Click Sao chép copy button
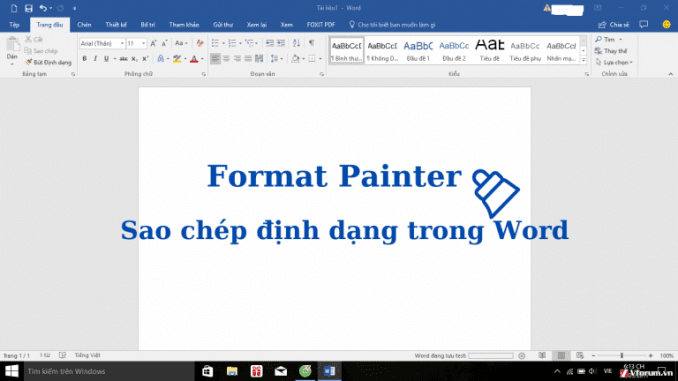Viewport: 678px width, 381px height. tap(41, 51)
